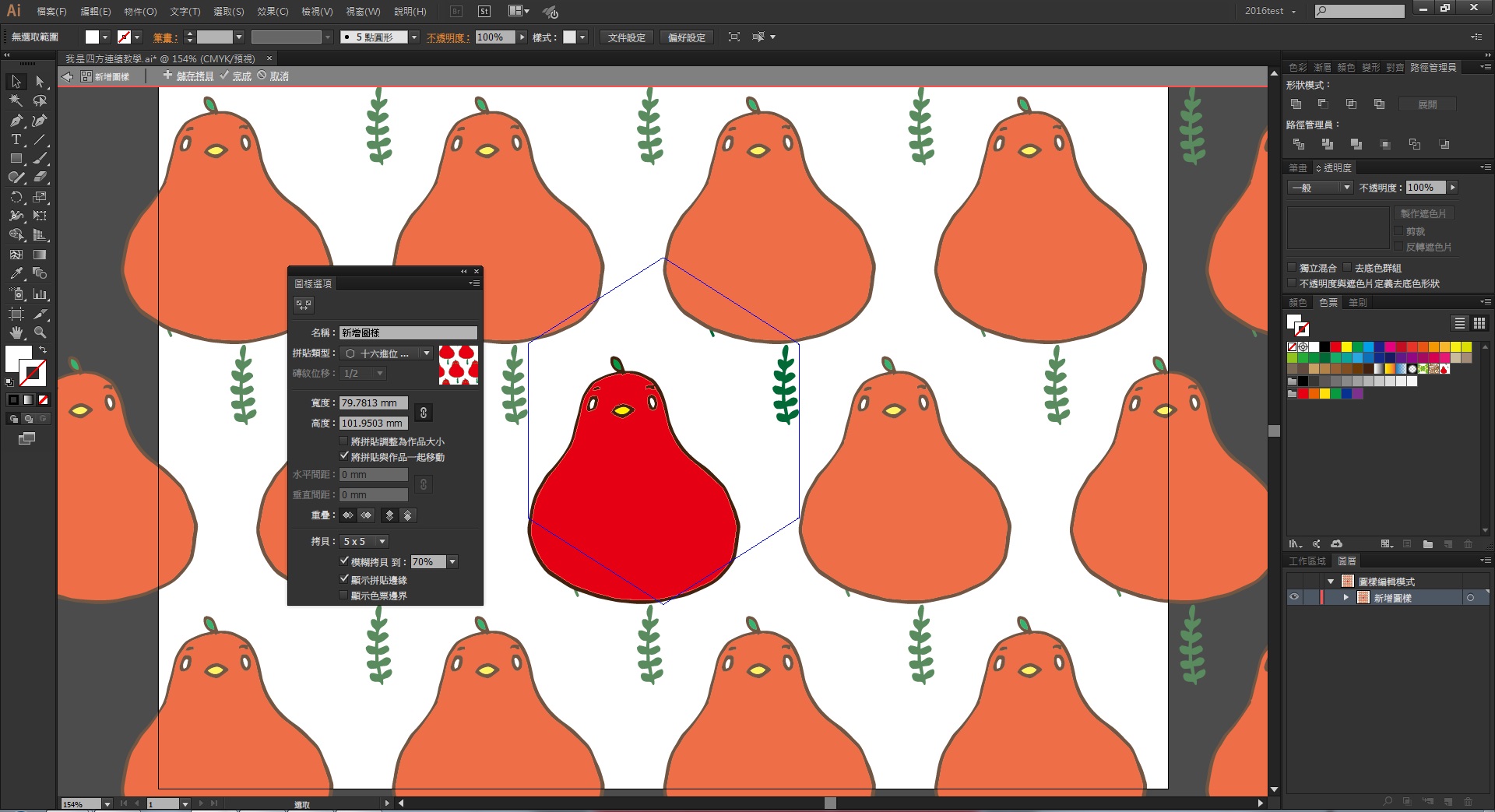Enable 顯示色票邊界 checkbox
Screen dimensions: 1495x812
[x=344, y=596]
